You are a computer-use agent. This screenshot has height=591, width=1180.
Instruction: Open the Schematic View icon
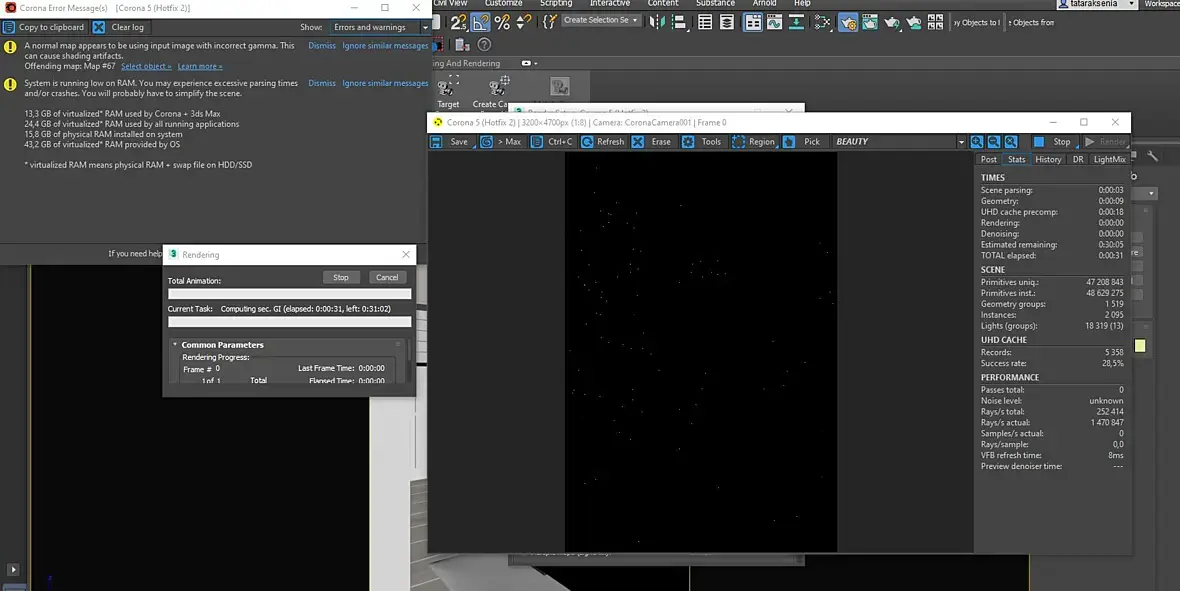point(823,23)
